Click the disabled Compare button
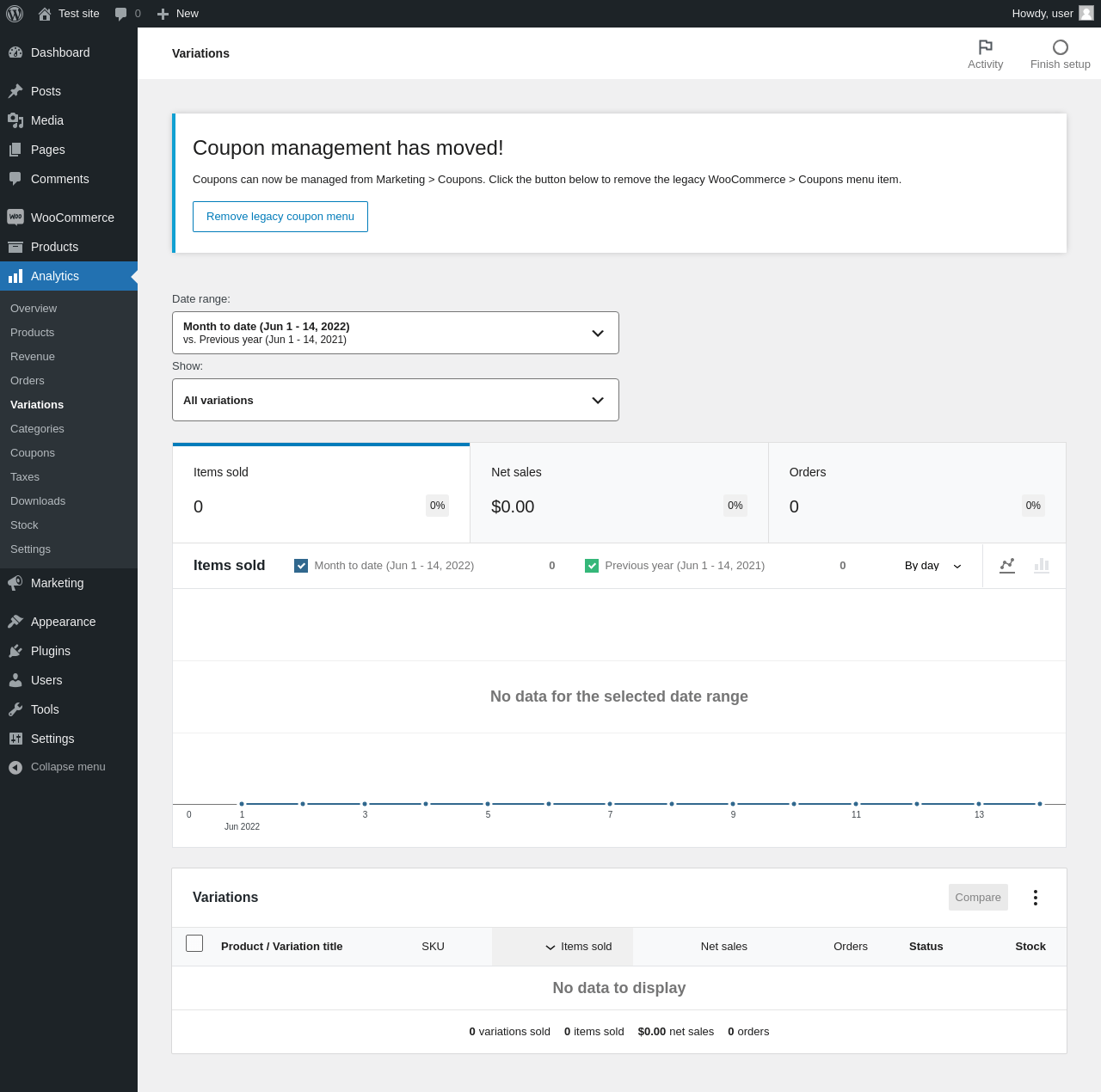Screen dimensions: 1101x1092 point(978,898)
